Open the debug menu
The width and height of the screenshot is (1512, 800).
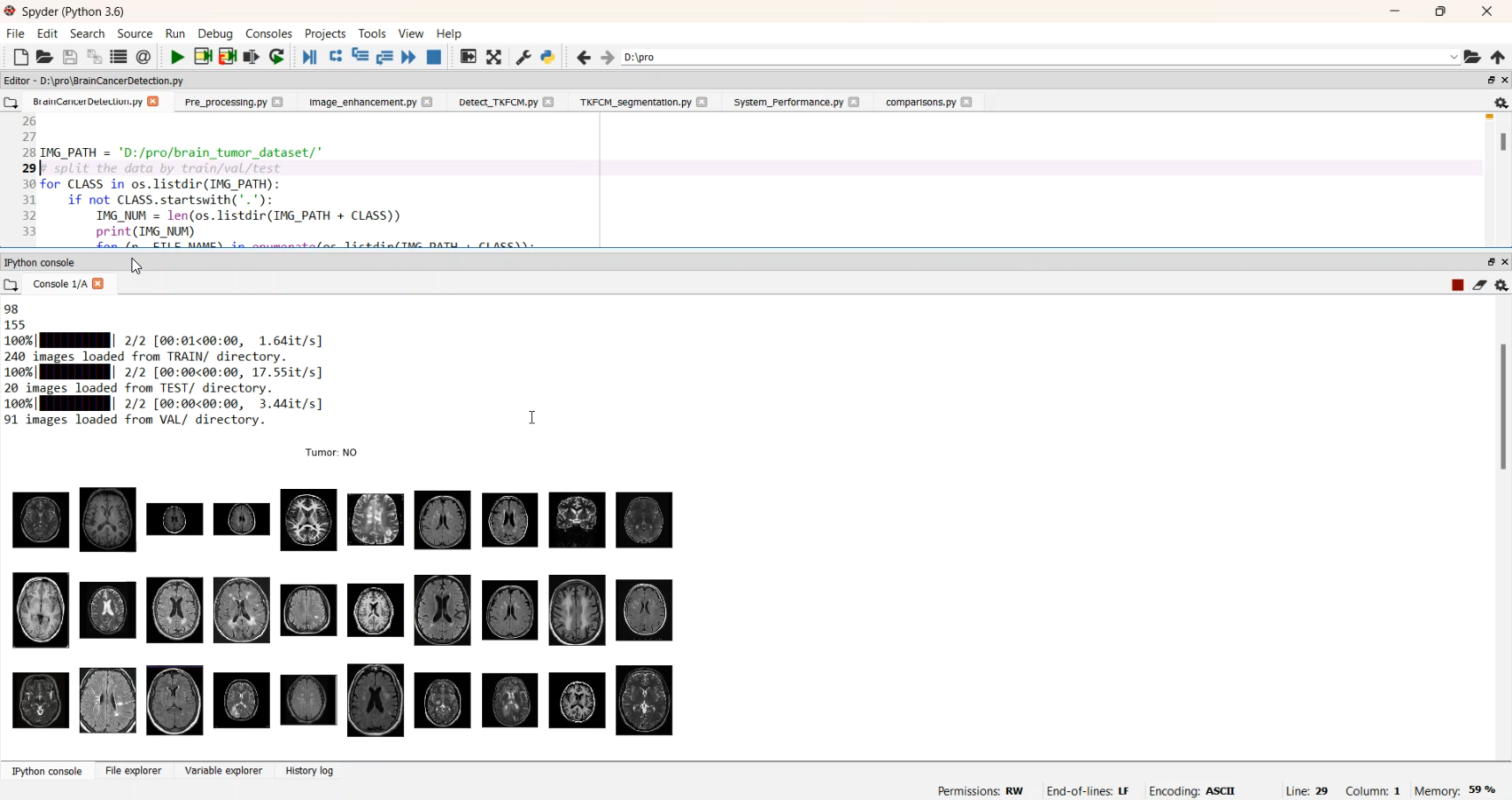(x=216, y=34)
